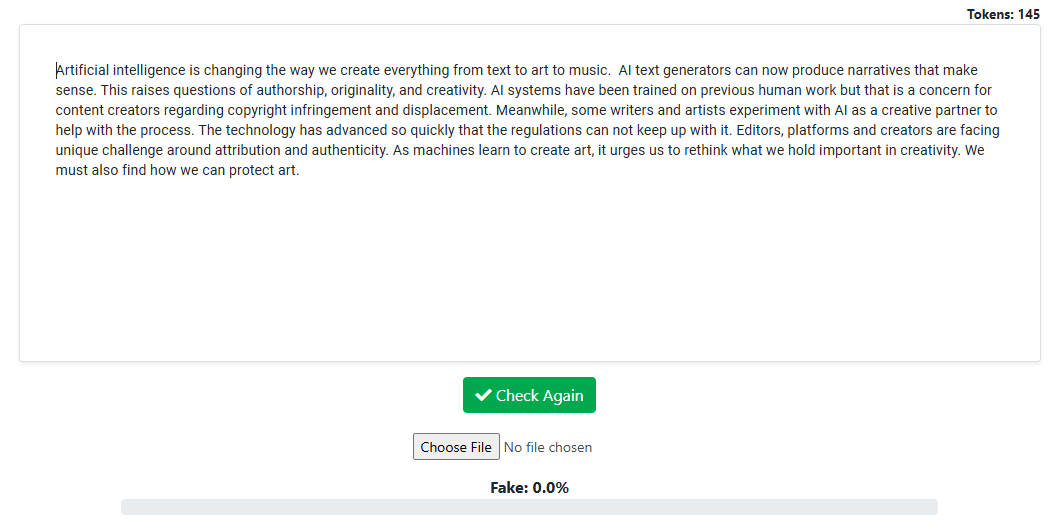Image resolution: width=1063 pixels, height=529 pixels.
Task: Click the 'Tokens: 145' counter
Action: click(x=1003, y=14)
